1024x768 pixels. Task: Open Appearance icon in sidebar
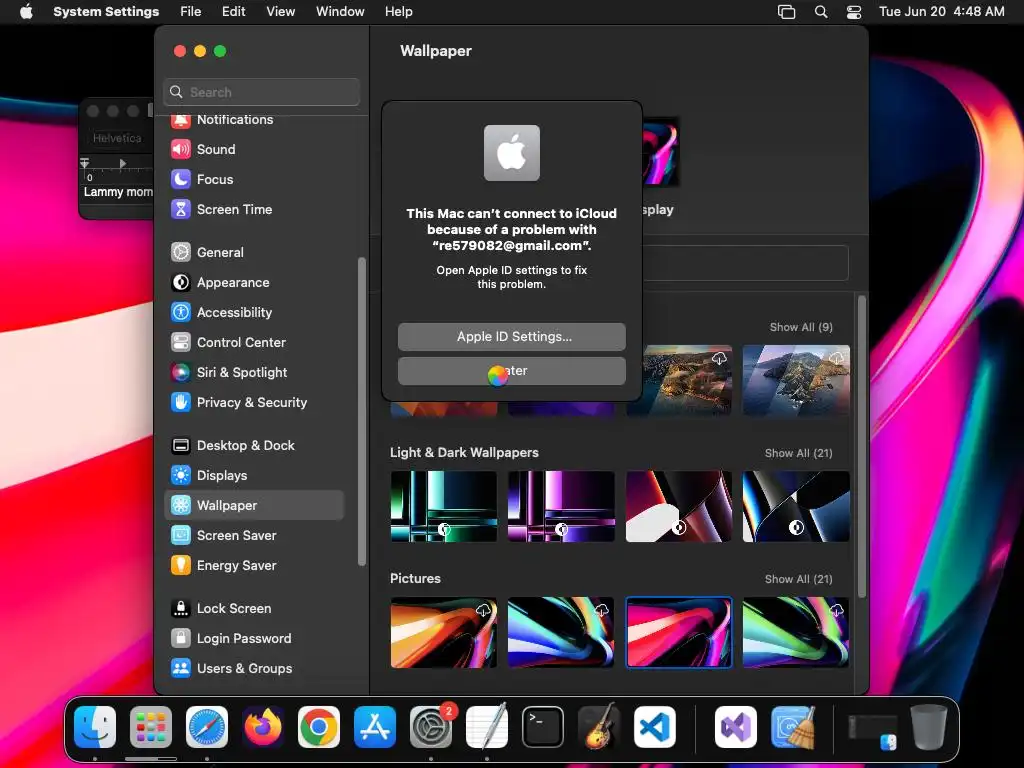click(x=181, y=282)
